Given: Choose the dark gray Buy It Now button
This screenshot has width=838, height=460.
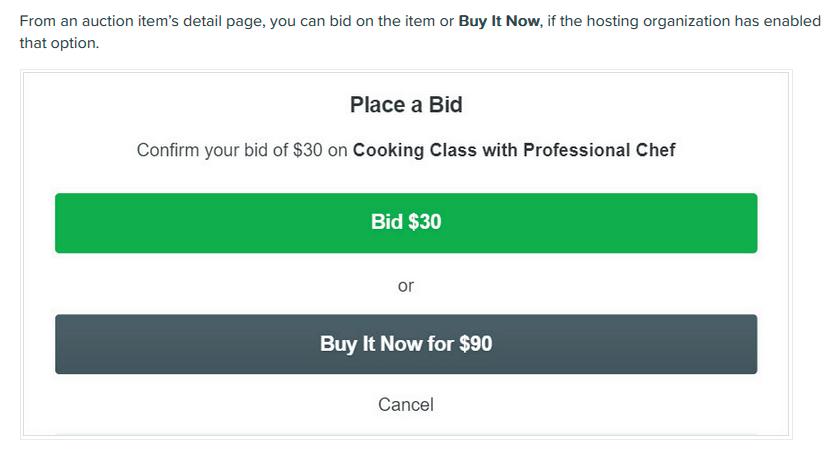Looking at the screenshot, I should click(406, 344).
